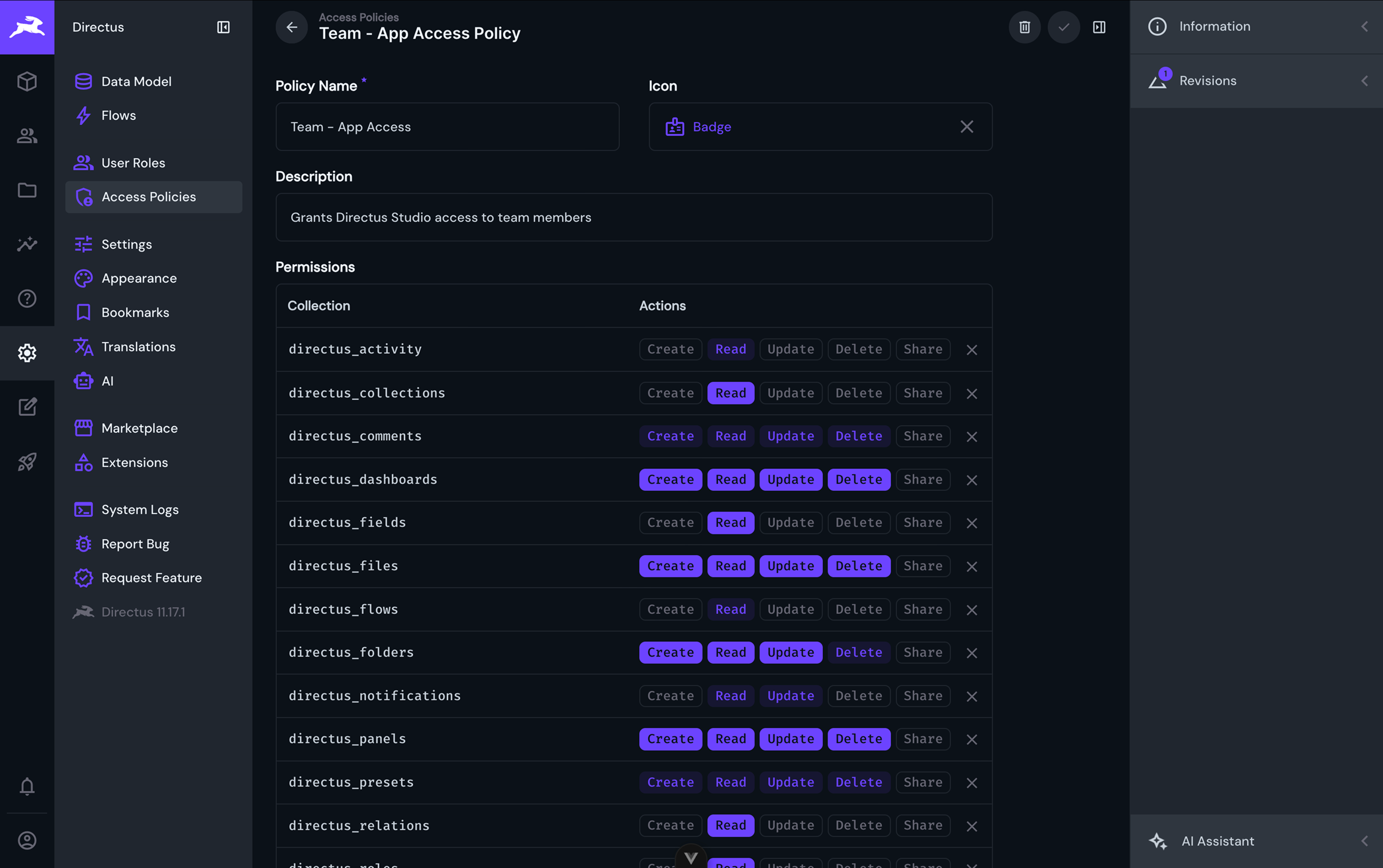Screen dimensions: 1383x868
Task: Open the Report Bug link
Action: [x=153, y=544]
